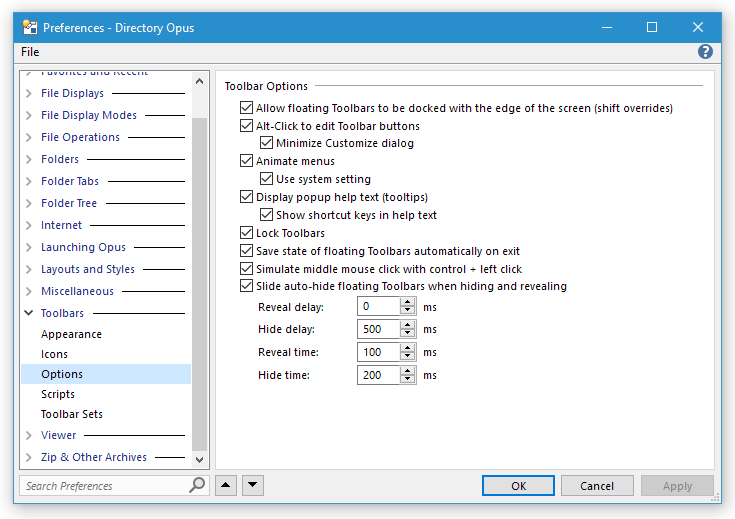This screenshot has width=735, height=519.
Task: Click the previous page up-arrow button
Action: click(225, 485)
